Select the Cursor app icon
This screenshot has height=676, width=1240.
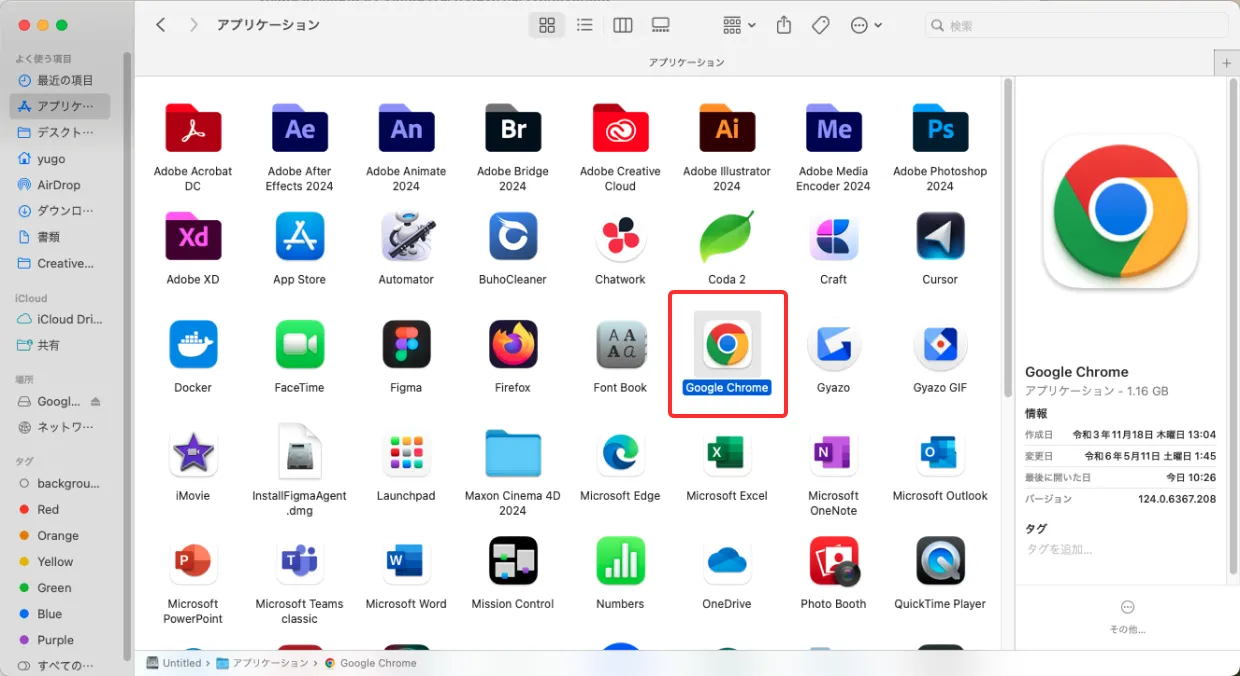[x=940, y=236]
